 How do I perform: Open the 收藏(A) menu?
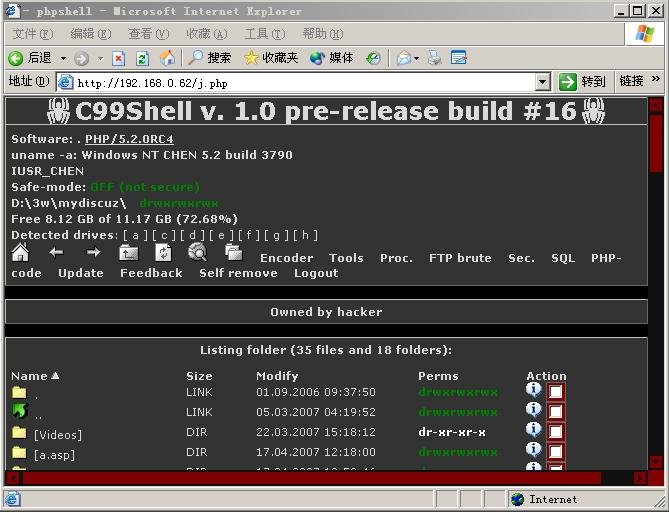point(207,34)
